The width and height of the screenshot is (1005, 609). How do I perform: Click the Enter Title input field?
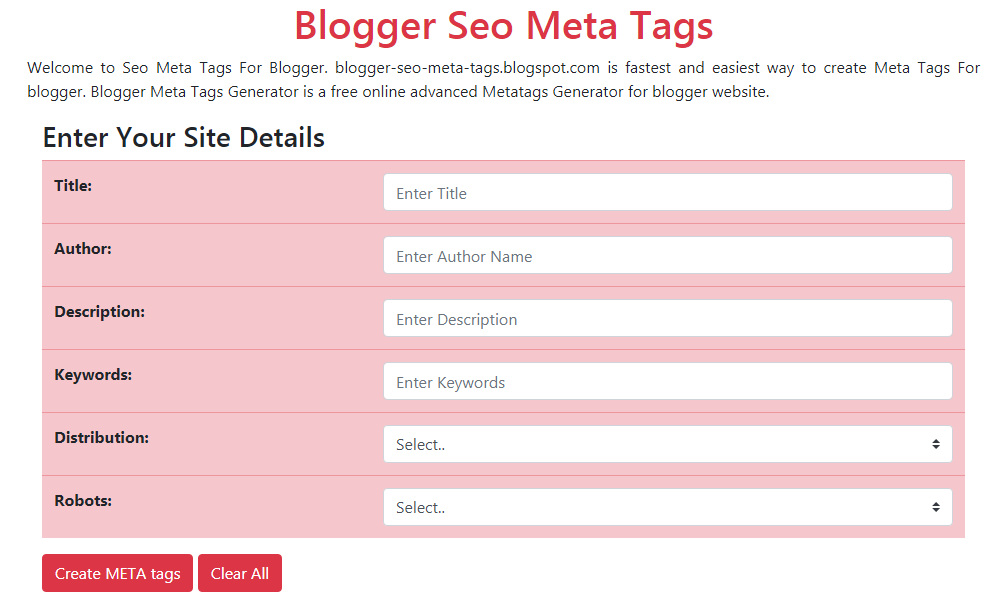[668, 192]
